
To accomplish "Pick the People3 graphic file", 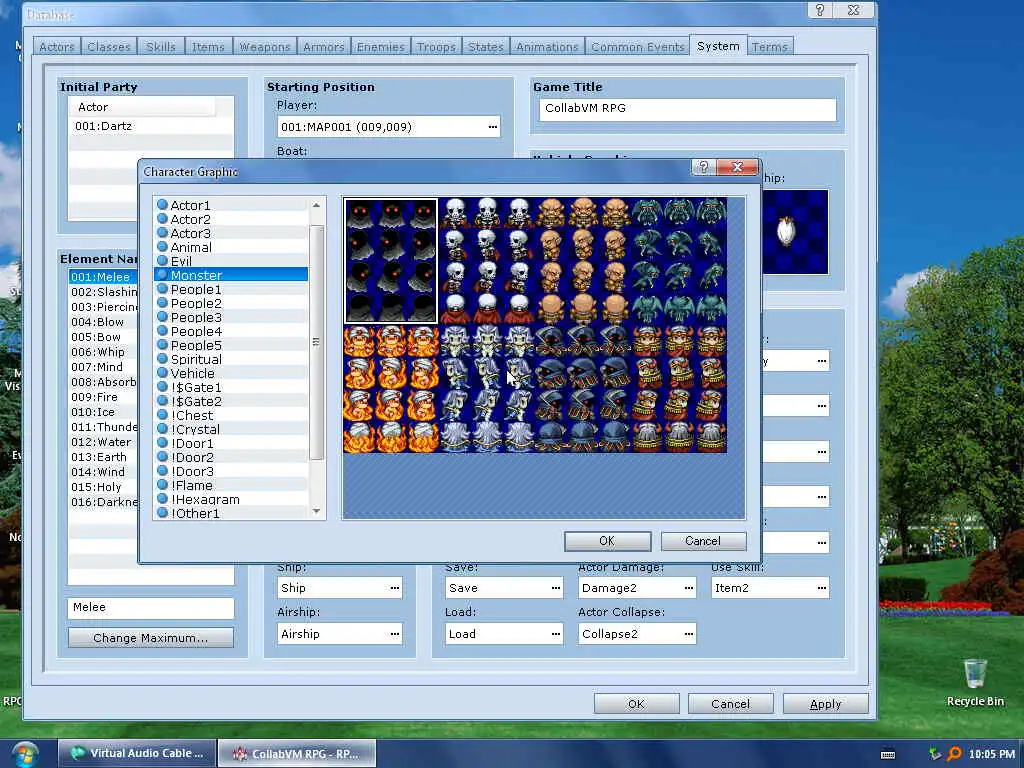I will point(231,317).
